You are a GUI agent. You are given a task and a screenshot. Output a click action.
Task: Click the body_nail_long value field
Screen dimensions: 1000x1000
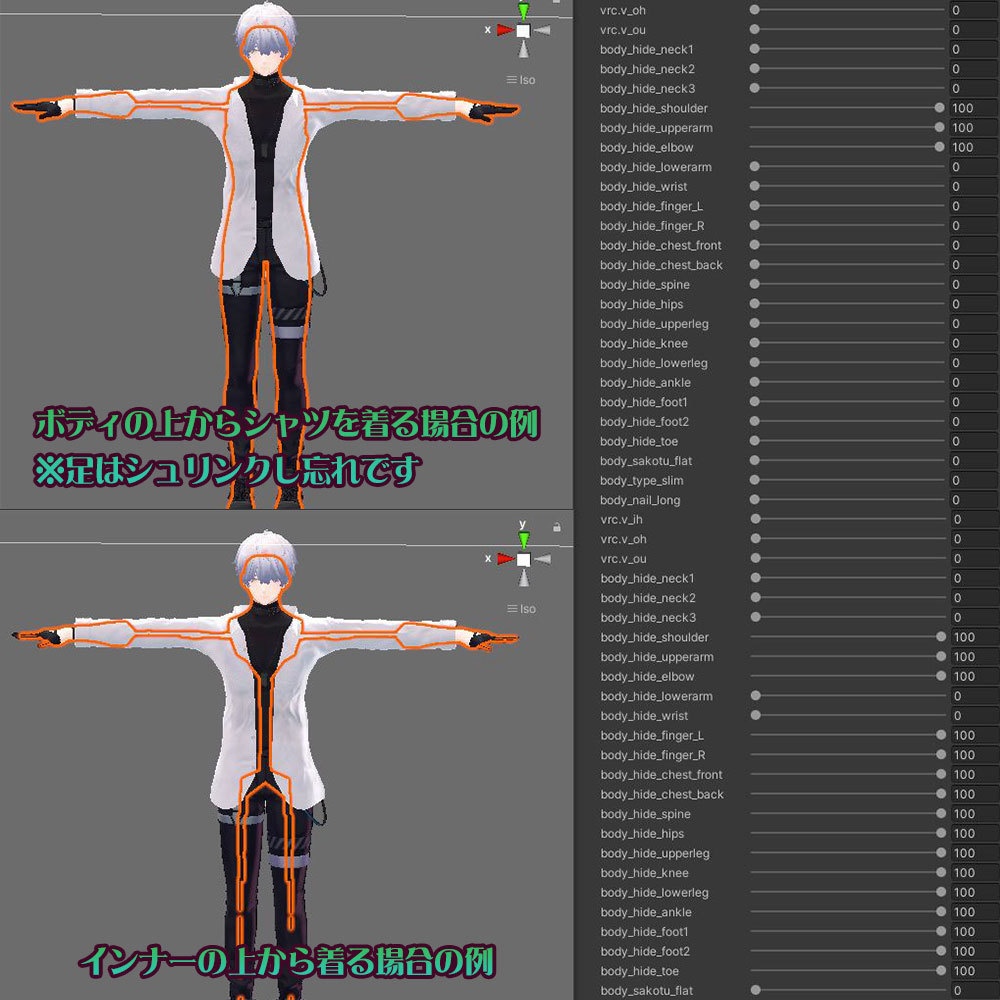point(974,500)
